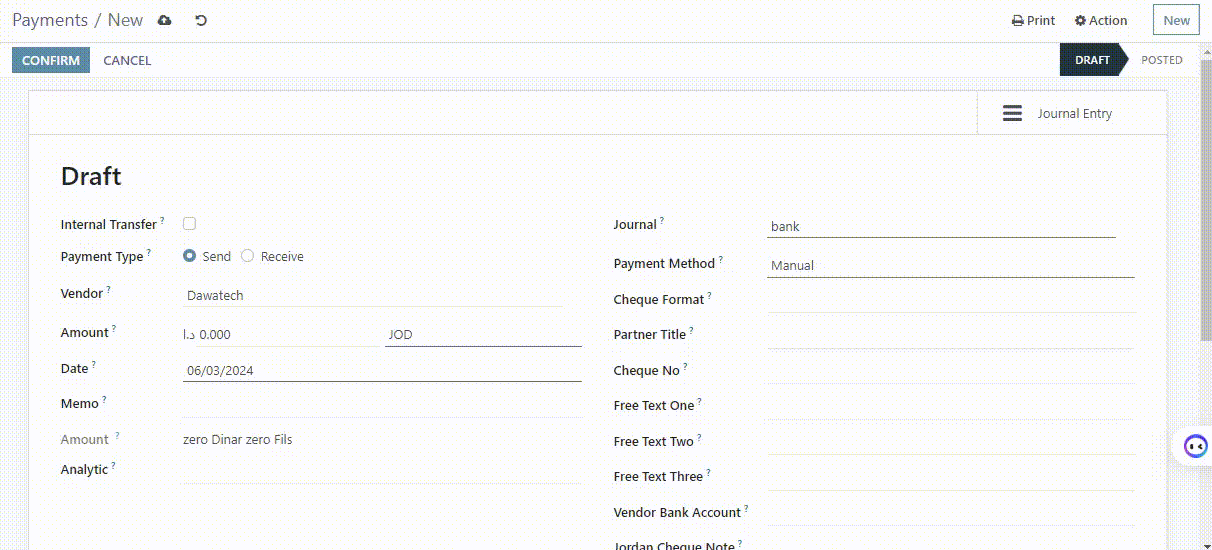The image size is (1212, 550).
Task: Select the Draft status stage
Action: click(1092, 60)
